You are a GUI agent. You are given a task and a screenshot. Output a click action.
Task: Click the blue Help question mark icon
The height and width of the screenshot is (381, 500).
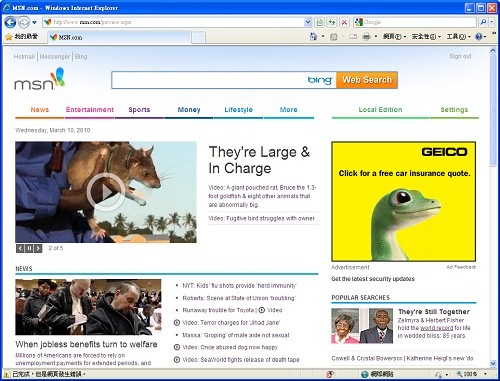[479, 36]
